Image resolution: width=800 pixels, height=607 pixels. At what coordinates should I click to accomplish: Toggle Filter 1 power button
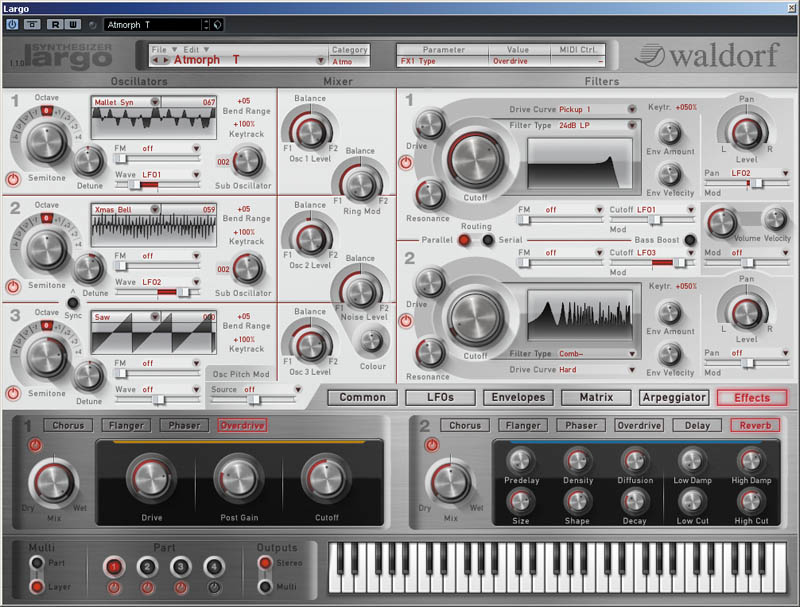click(x=406, y=162)
